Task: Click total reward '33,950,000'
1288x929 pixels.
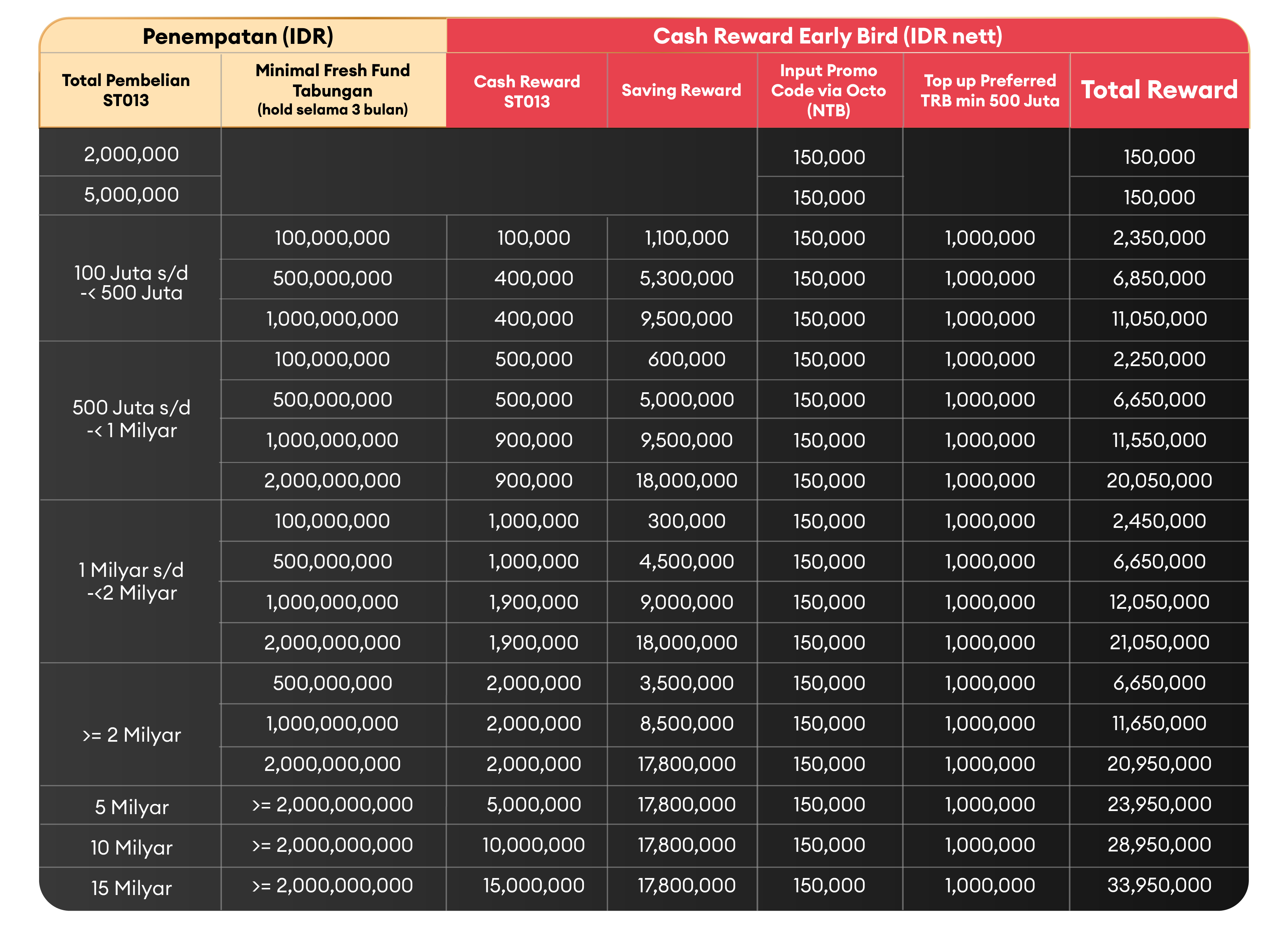Action: [x=1159, y=885]
